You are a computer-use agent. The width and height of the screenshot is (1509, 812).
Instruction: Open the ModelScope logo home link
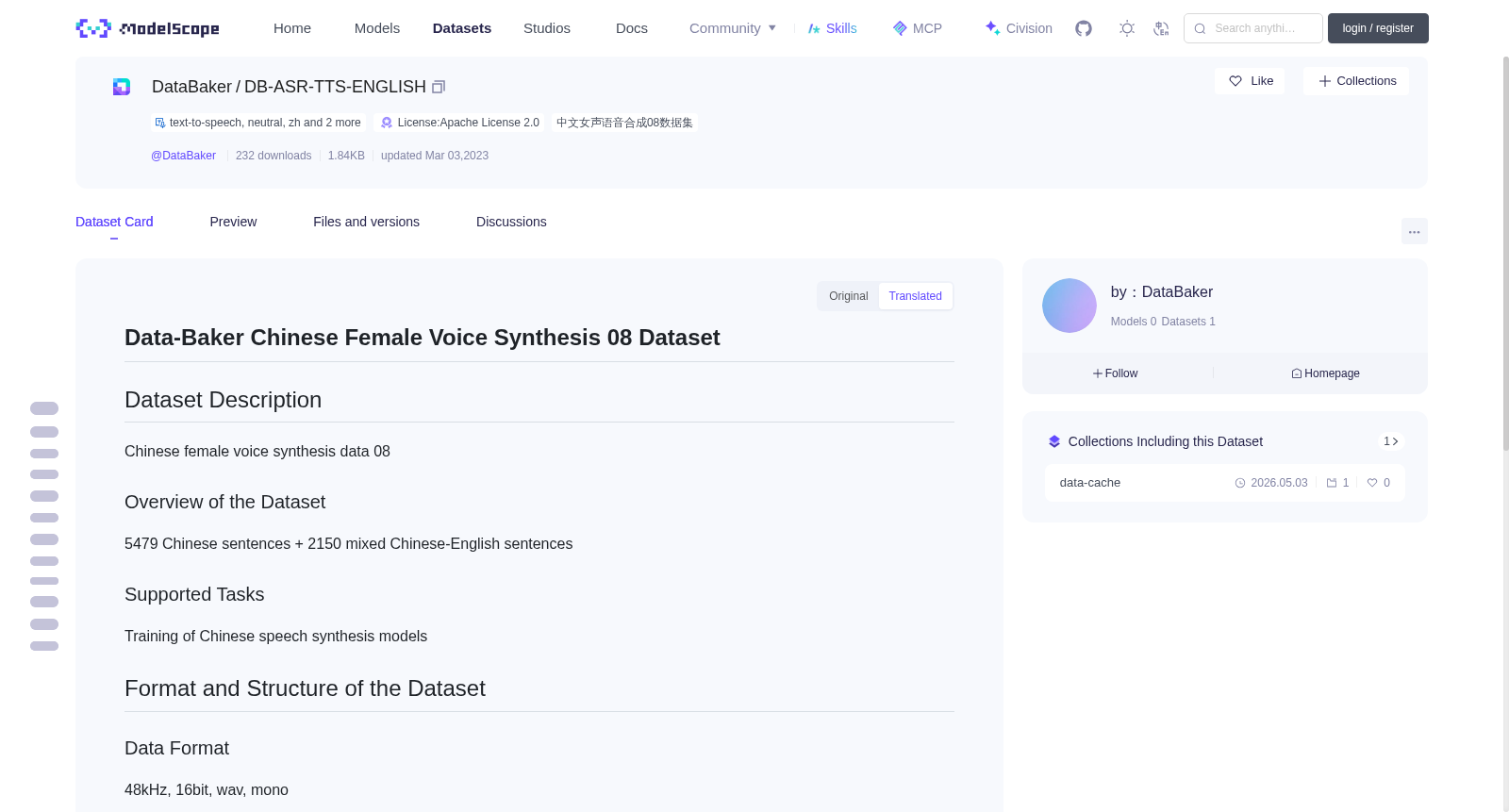pyautogui.click(x=147, y=28)
